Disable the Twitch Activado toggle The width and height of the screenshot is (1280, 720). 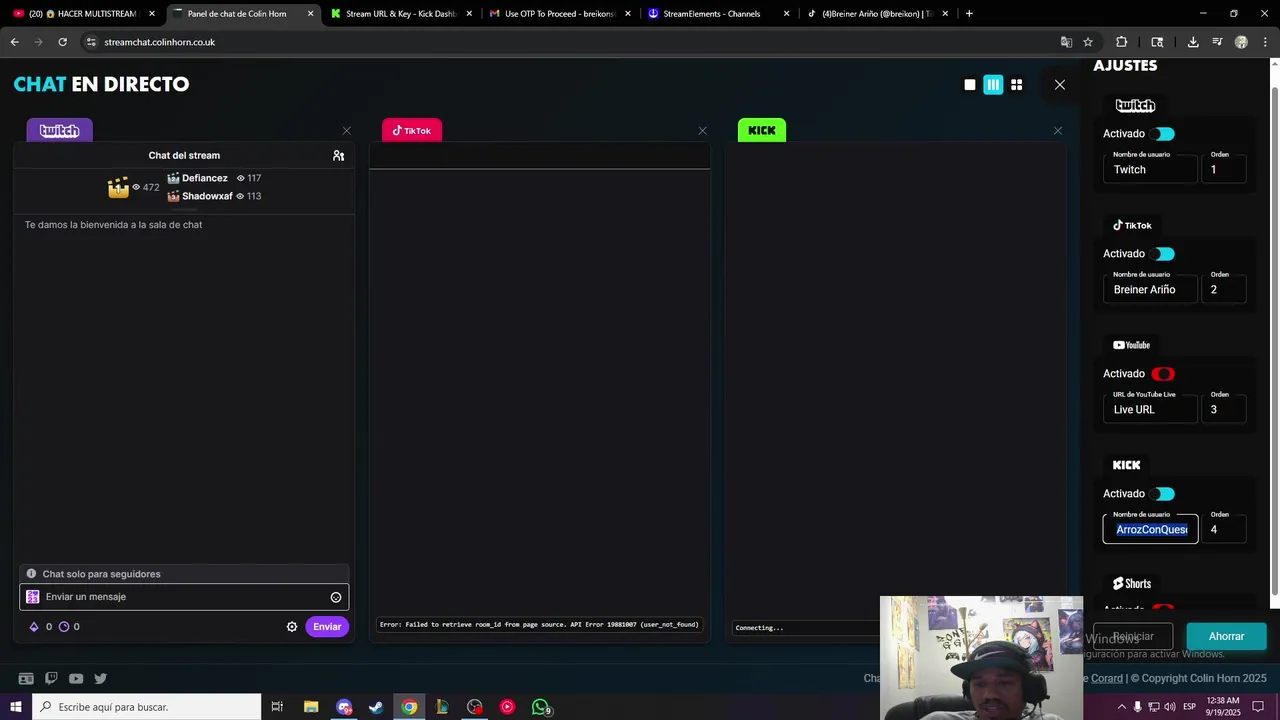coord(1163,134)
